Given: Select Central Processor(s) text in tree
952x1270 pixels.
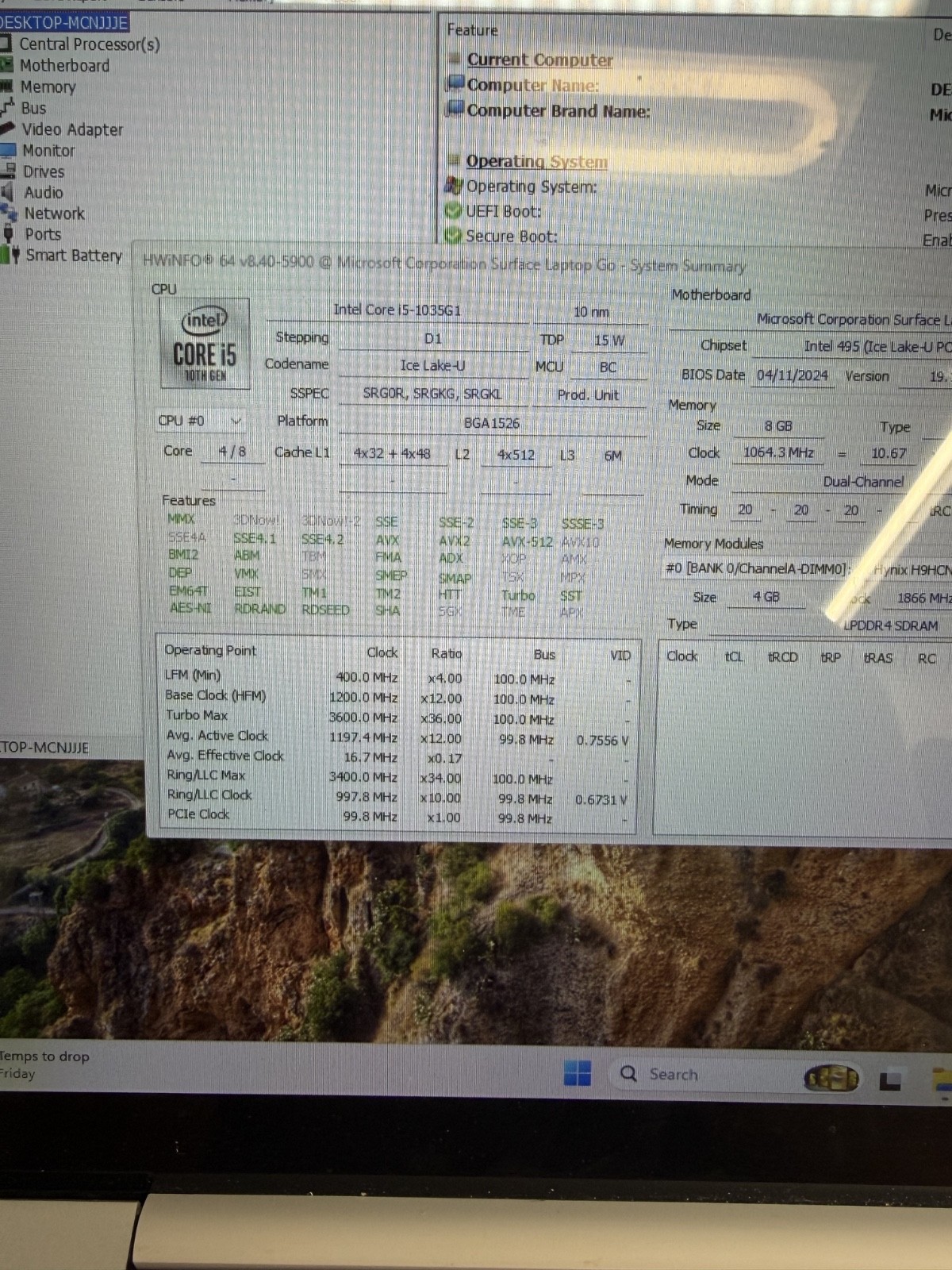Looking at the screenshot, I should pyautogui.click(x=90, y=44).
